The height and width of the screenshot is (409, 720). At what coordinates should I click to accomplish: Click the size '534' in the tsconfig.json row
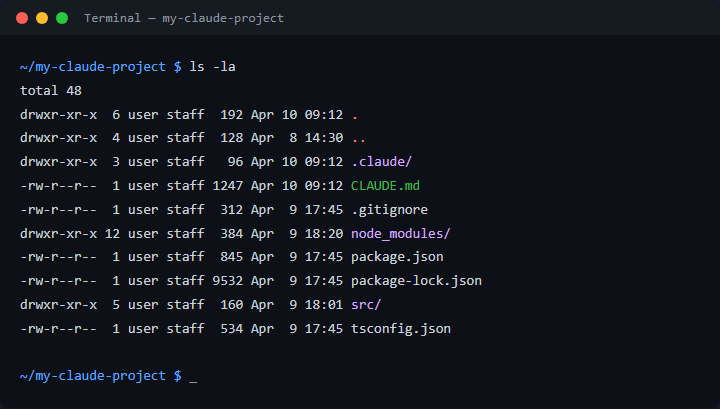click(231, 329)
